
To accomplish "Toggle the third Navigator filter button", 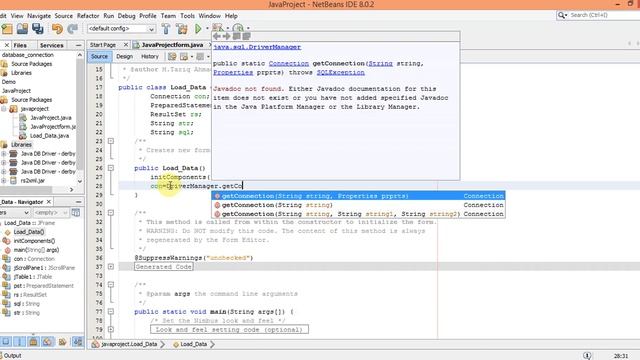I will click(x=33, y=342).
